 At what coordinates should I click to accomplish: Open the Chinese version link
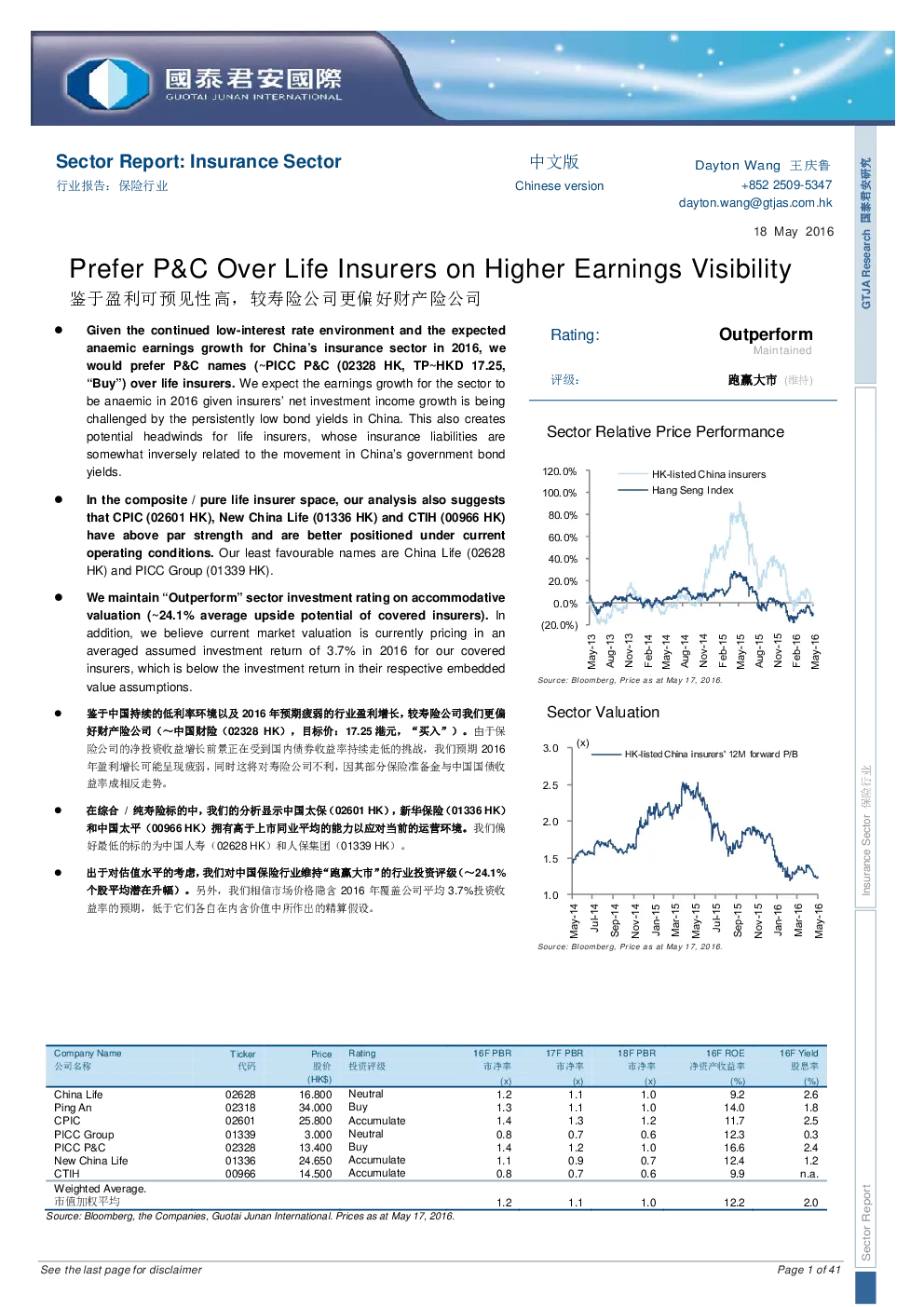(559, 186)
